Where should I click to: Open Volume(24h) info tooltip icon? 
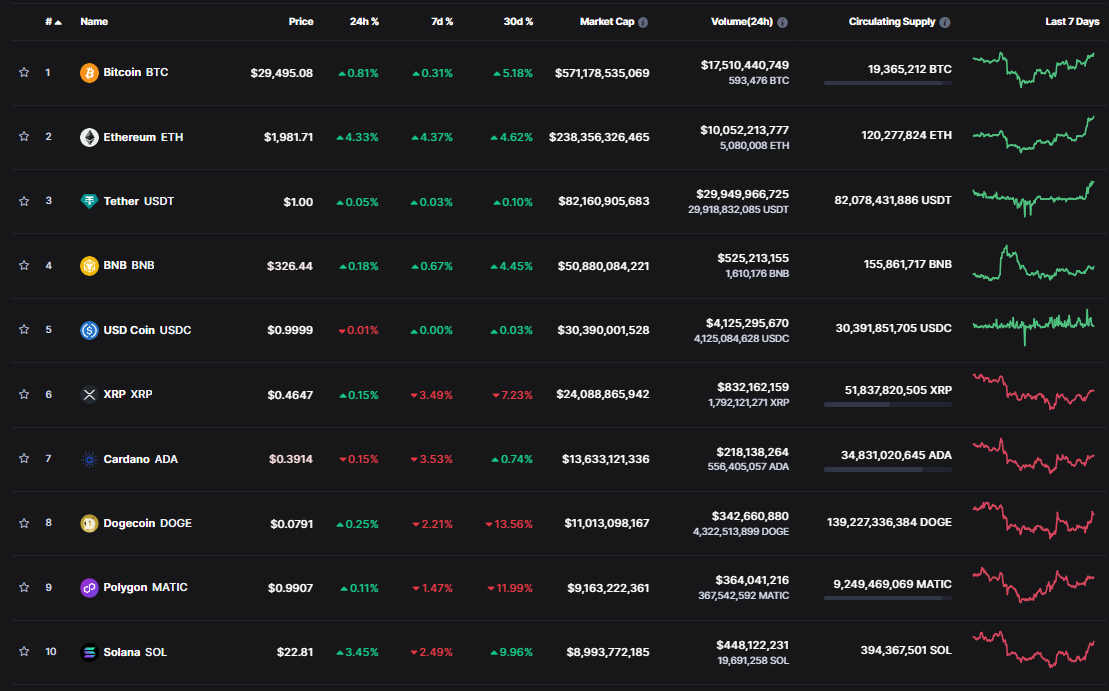point(782,23)
